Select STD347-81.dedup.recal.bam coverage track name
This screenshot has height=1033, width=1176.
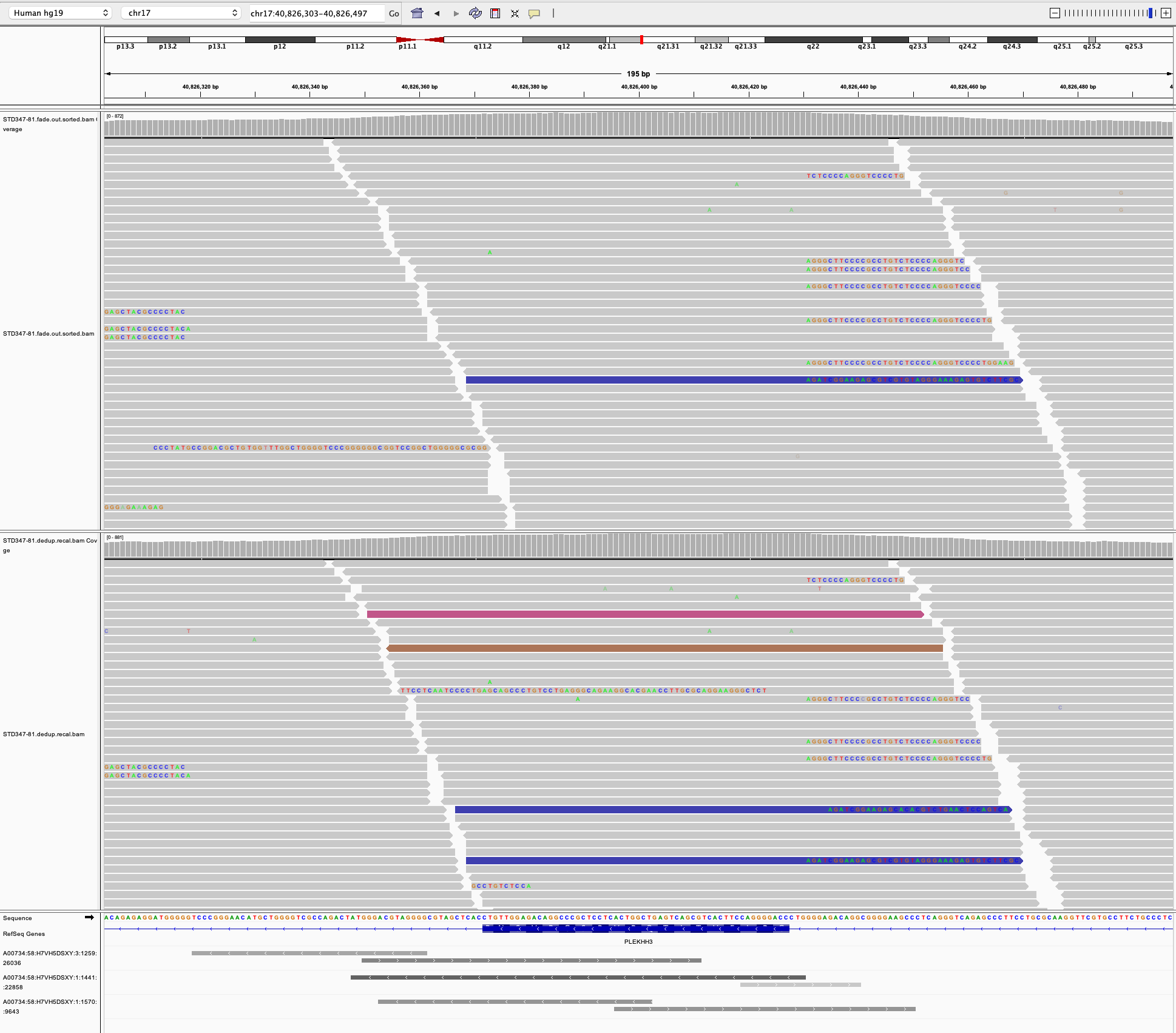(50, 545)
